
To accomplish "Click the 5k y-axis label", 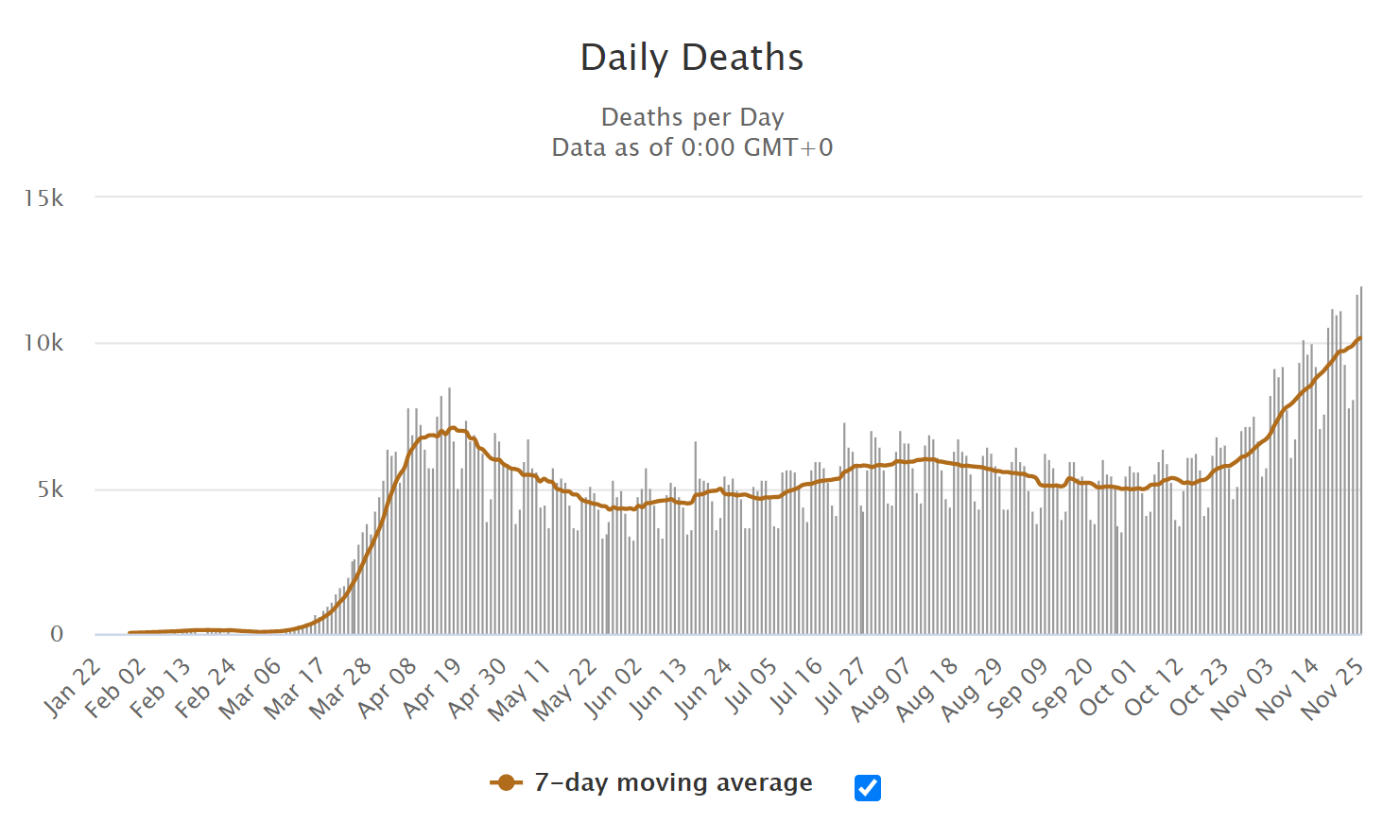I will coord(51,489).
